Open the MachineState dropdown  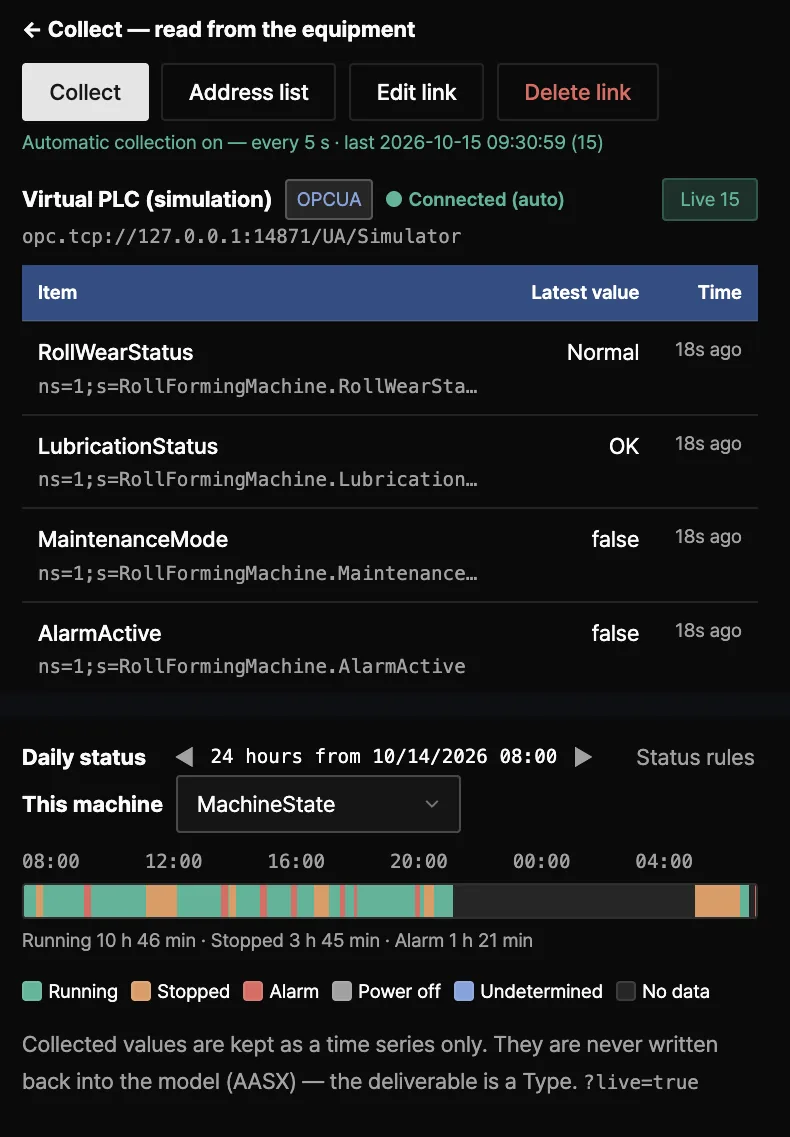(x=318, y=804)
